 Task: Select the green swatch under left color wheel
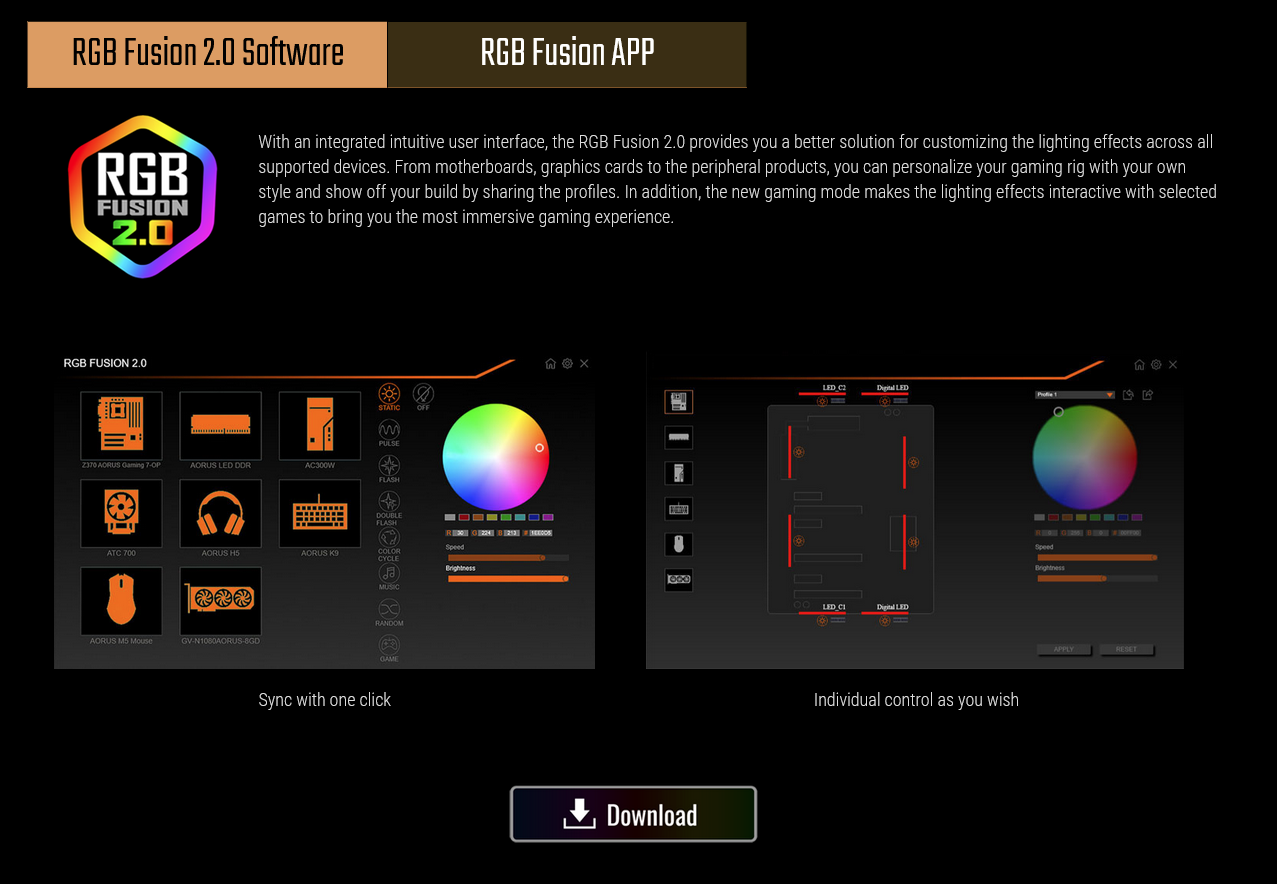click(506, 517)
